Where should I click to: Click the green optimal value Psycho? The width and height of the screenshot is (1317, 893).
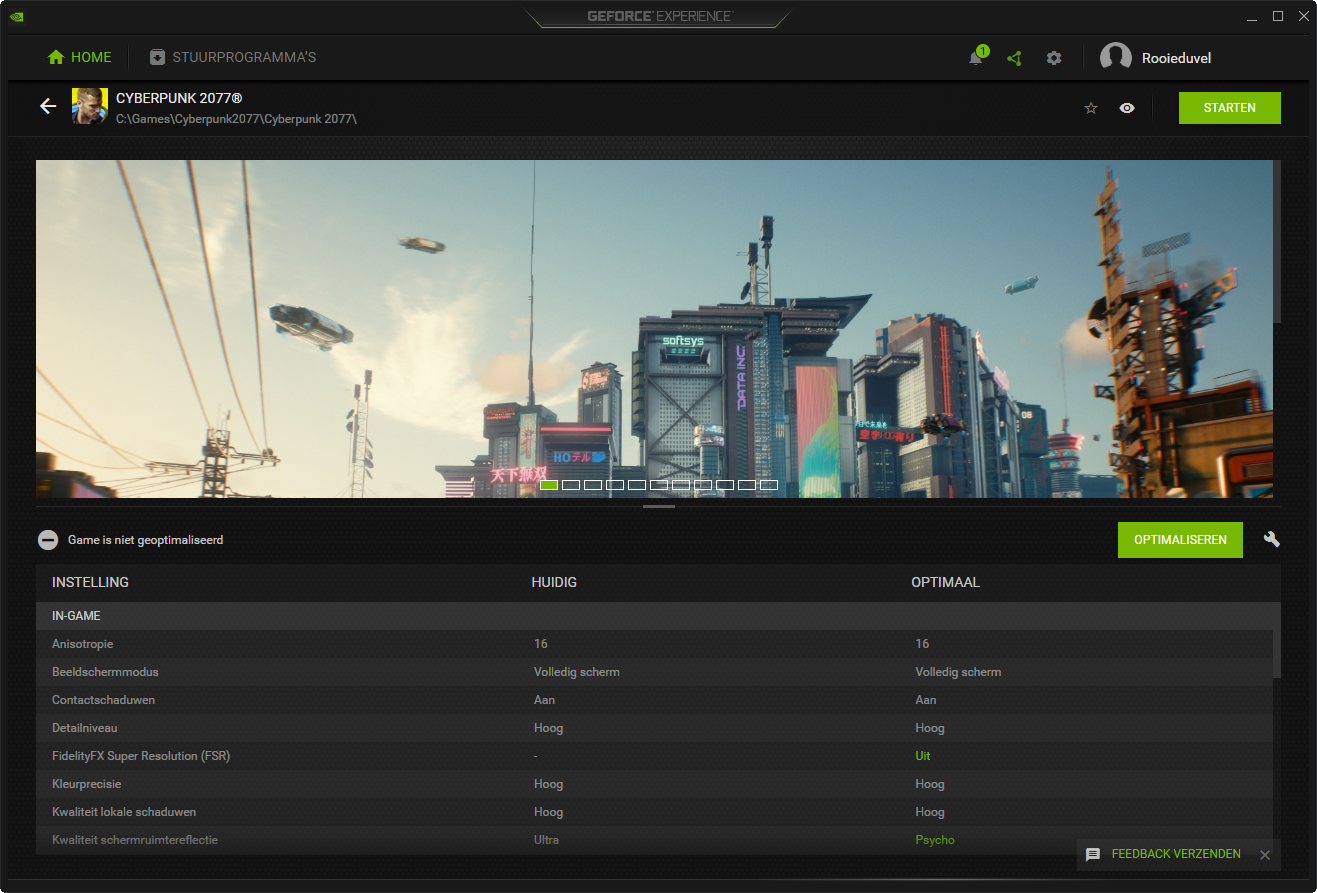click(935, 840)
